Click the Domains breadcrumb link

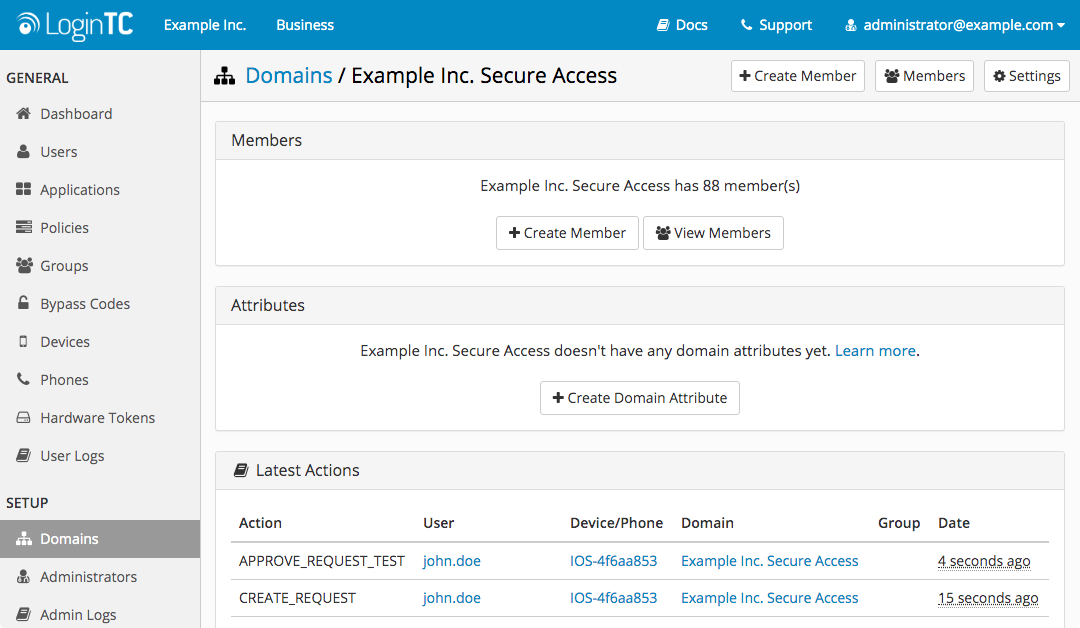pos(289,75)
